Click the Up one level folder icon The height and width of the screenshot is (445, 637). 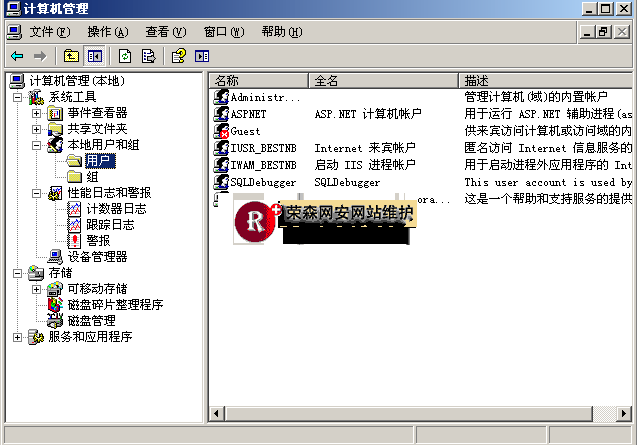click(x=71, y=56)
